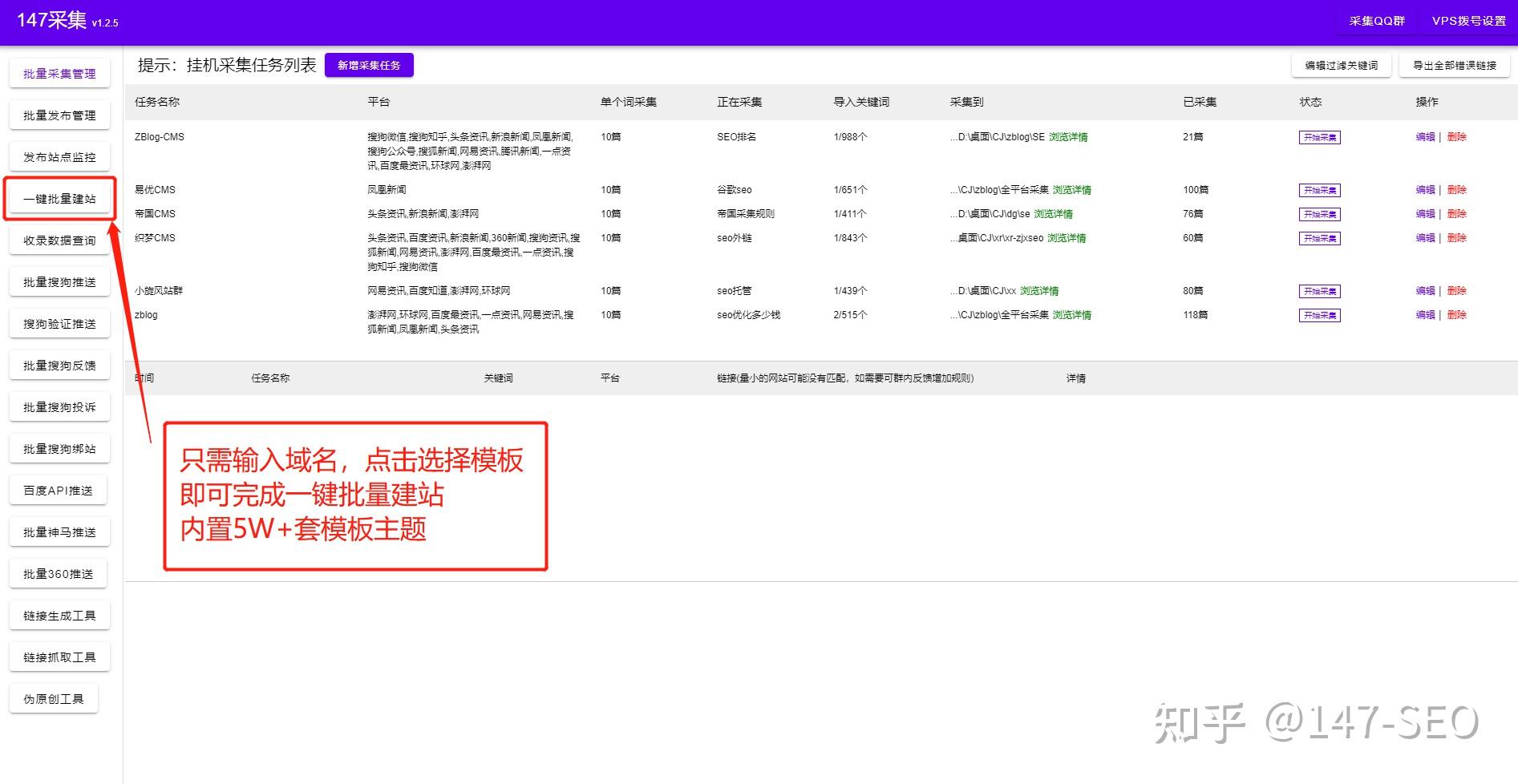This screenshot has width=1518, height=784.
Task: Open 批量发布管理
Action: (x=59, y=115)
